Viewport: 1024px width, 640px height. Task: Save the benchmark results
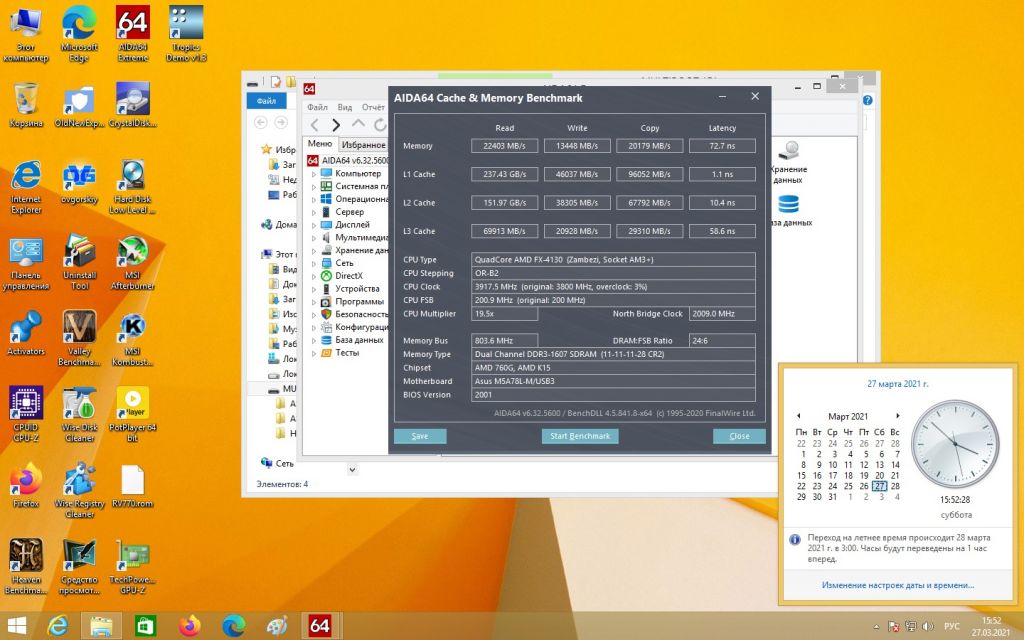click(x=420, y=436)
